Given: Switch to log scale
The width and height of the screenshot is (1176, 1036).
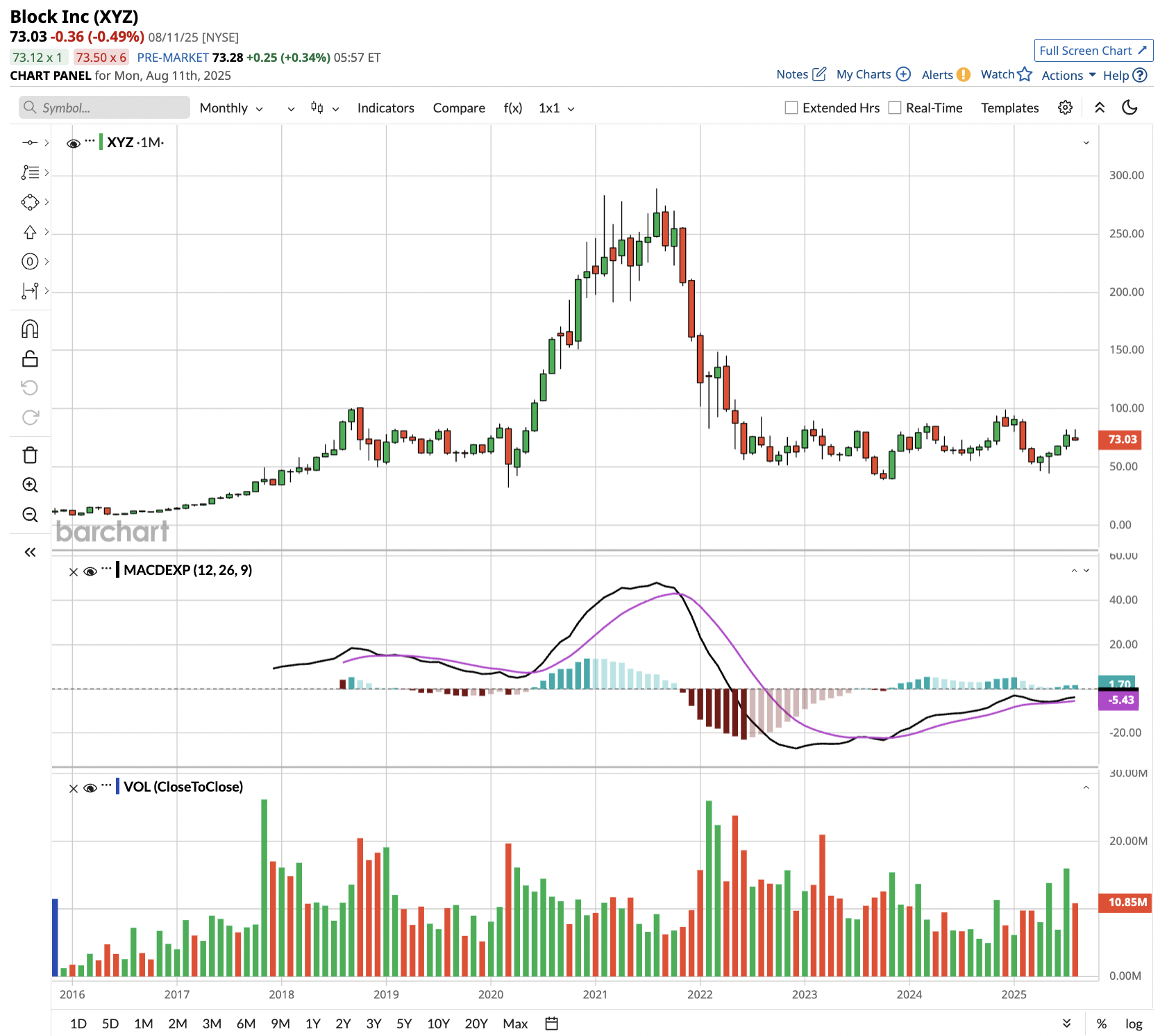Looking at the screenshot, I should [x=1134, y=1024].
